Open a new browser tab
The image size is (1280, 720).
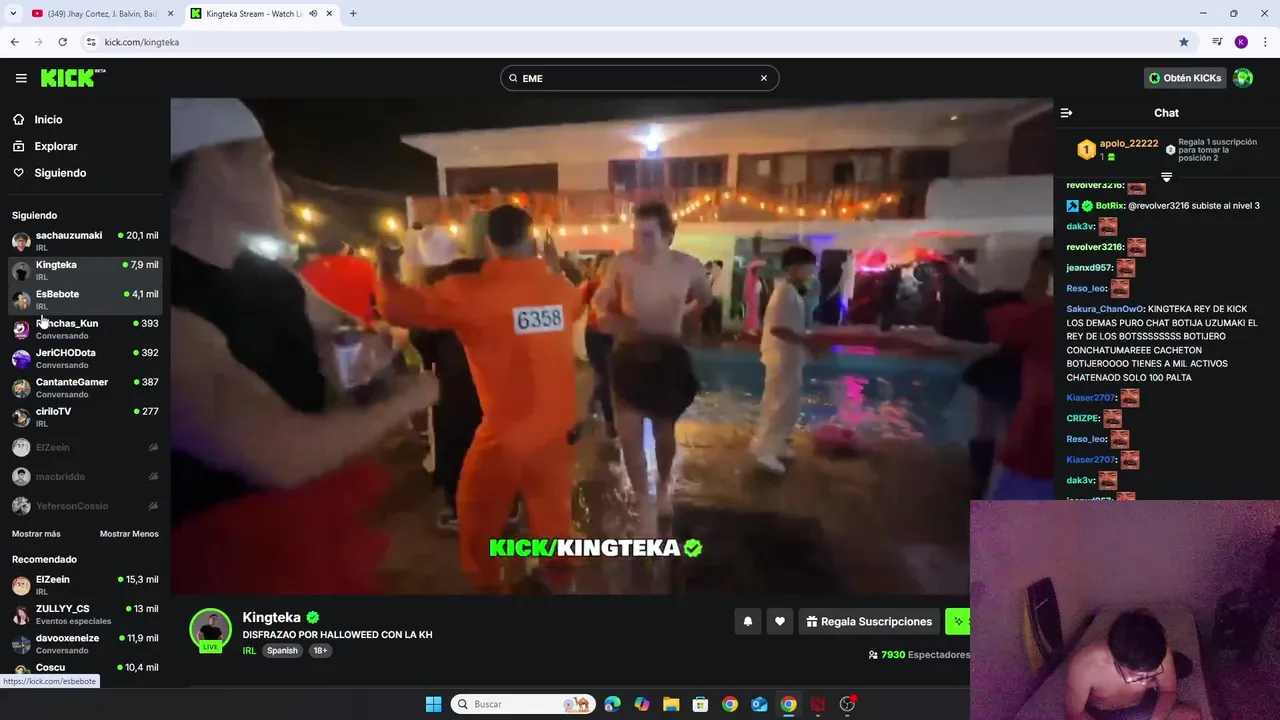click(353, 14)
